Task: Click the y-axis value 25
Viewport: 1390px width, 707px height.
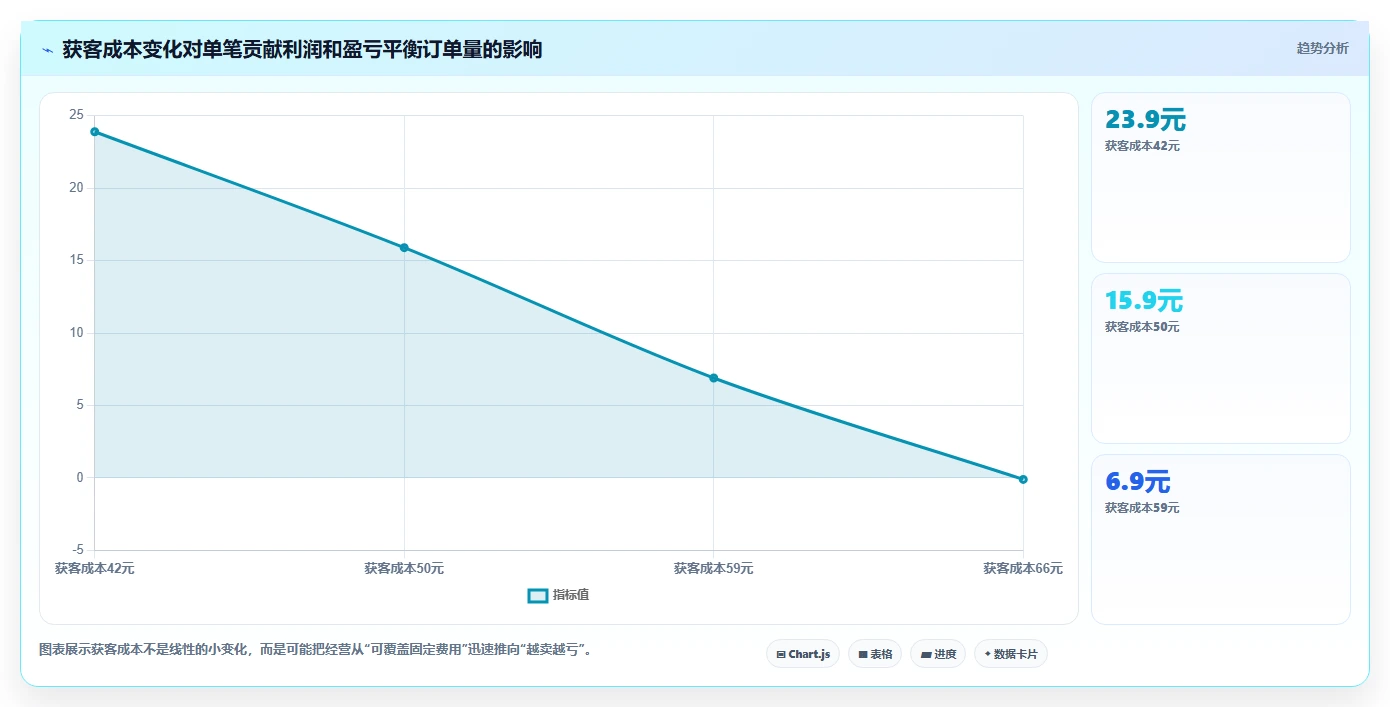Action: point(76,115)
